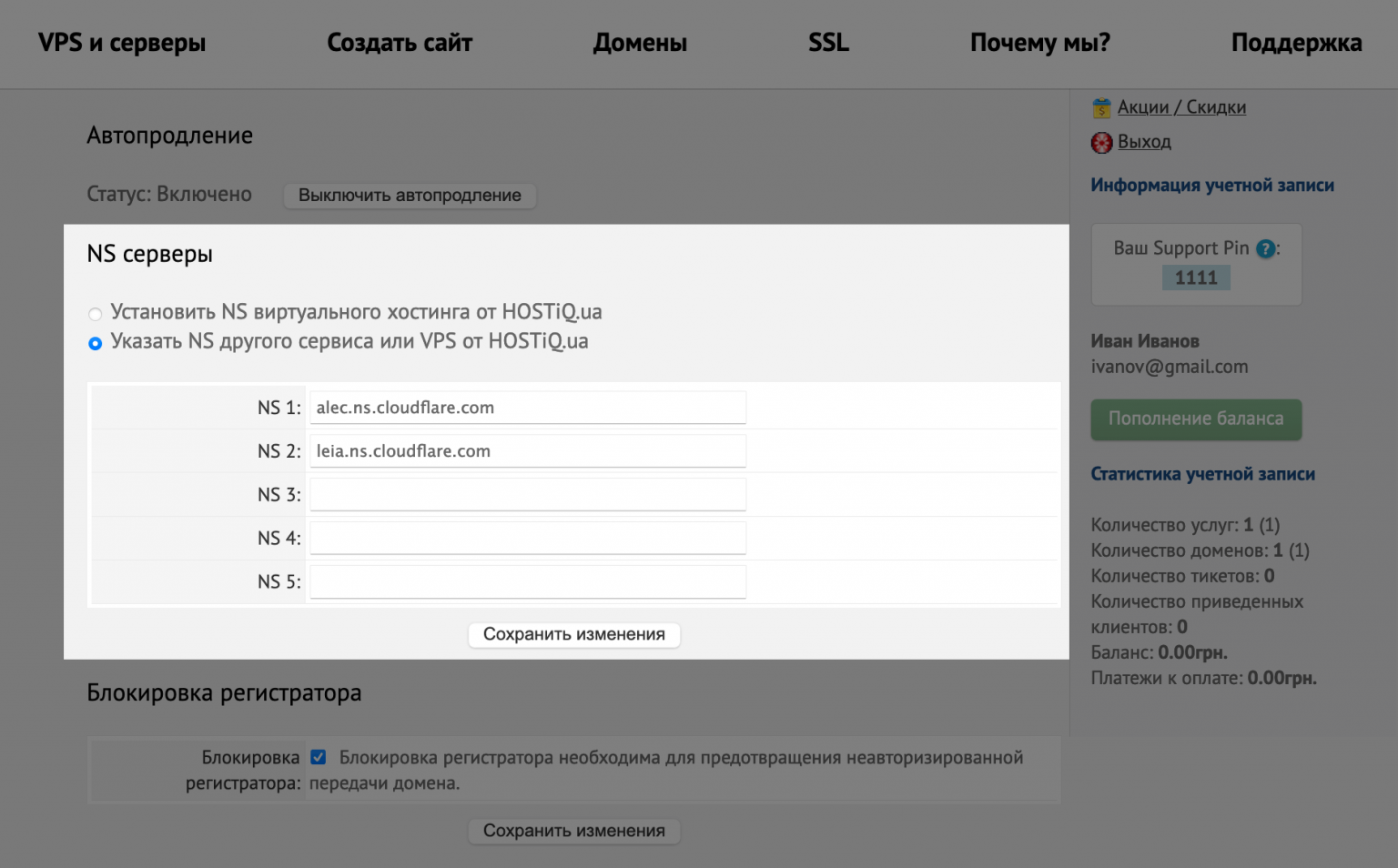Image resolution: width=1398 pixels, height=868 pixels.
Task: Open the Создать сайт menu
Action: [400, 43]
